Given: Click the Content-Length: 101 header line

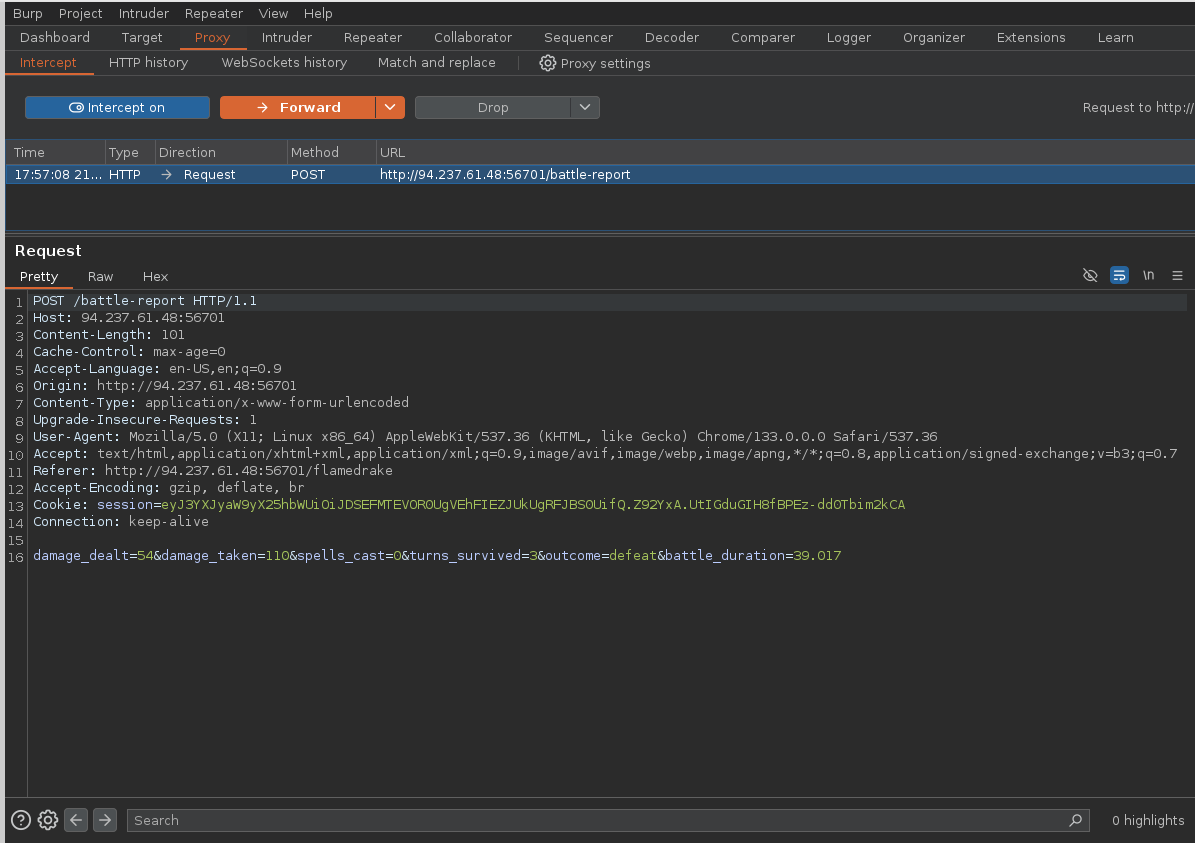Looking at the screenshot, I should pyautogui.click(x=108, y=335).
